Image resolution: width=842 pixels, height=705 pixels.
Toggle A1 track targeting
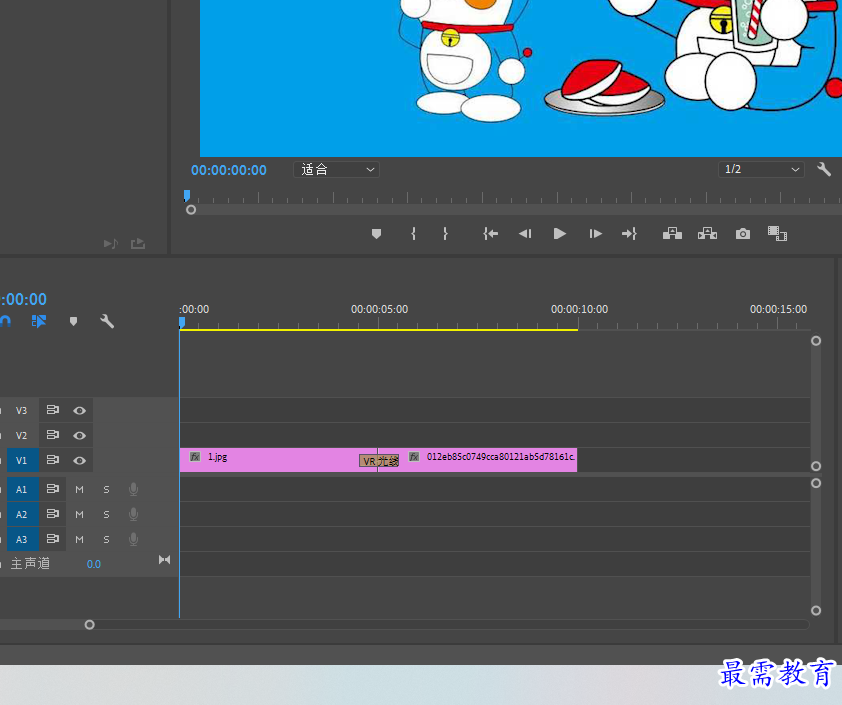pos(21,490)
